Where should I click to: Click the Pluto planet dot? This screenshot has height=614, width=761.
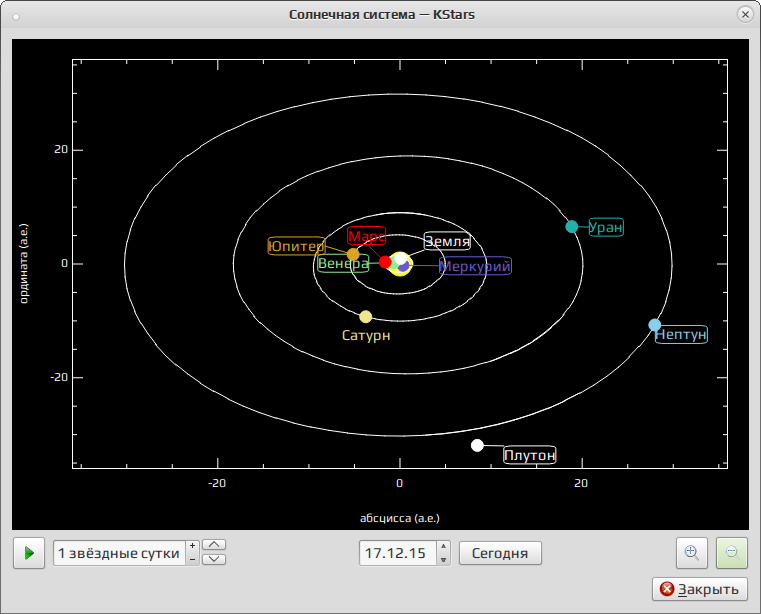click(x=478, y=446)
